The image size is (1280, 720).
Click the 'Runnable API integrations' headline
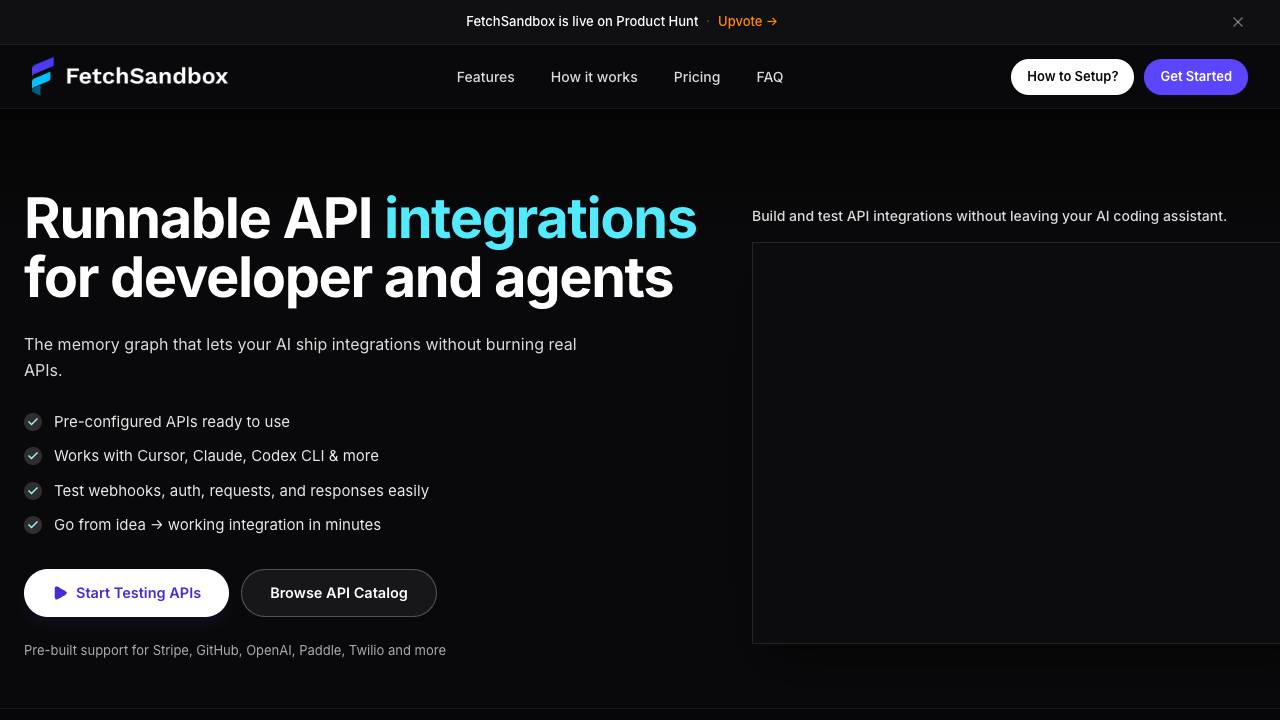[x=360, y=248]
